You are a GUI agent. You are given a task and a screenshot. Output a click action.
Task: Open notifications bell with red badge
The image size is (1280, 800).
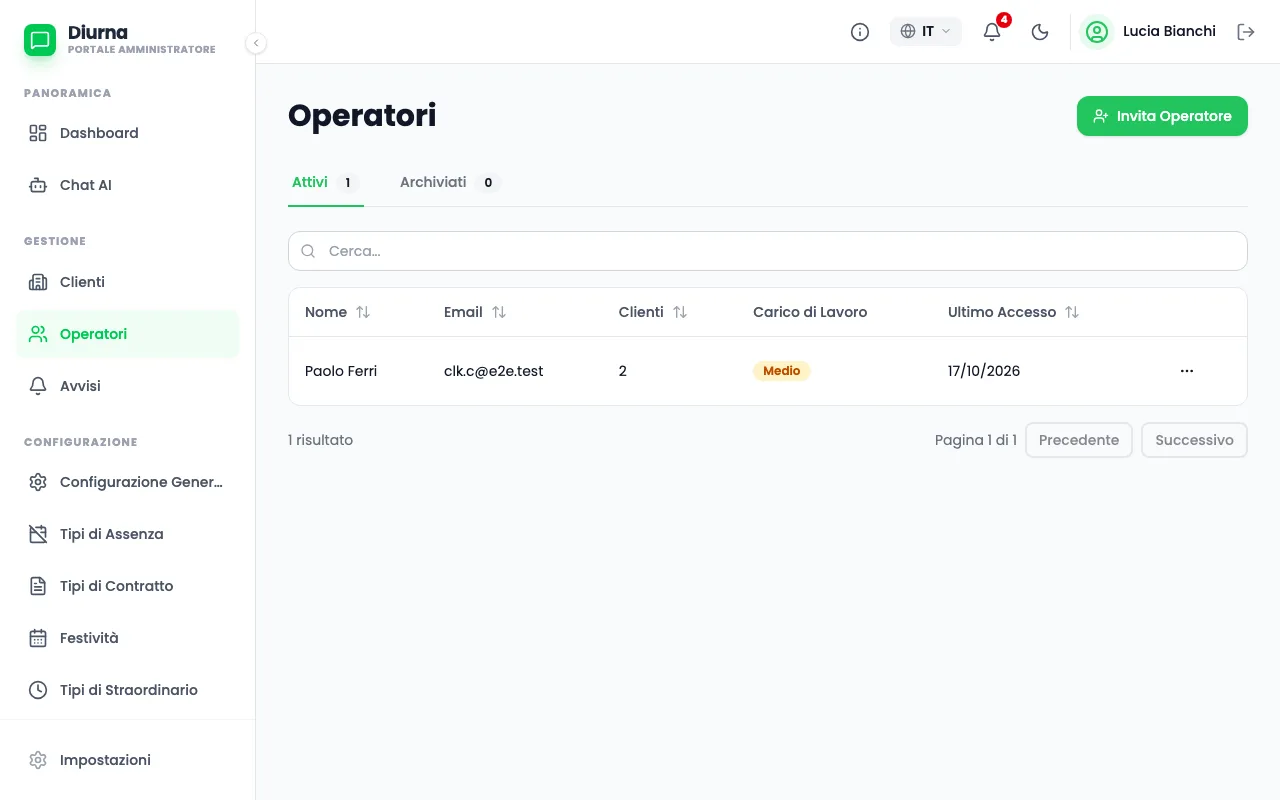click(x=992, y=32)
